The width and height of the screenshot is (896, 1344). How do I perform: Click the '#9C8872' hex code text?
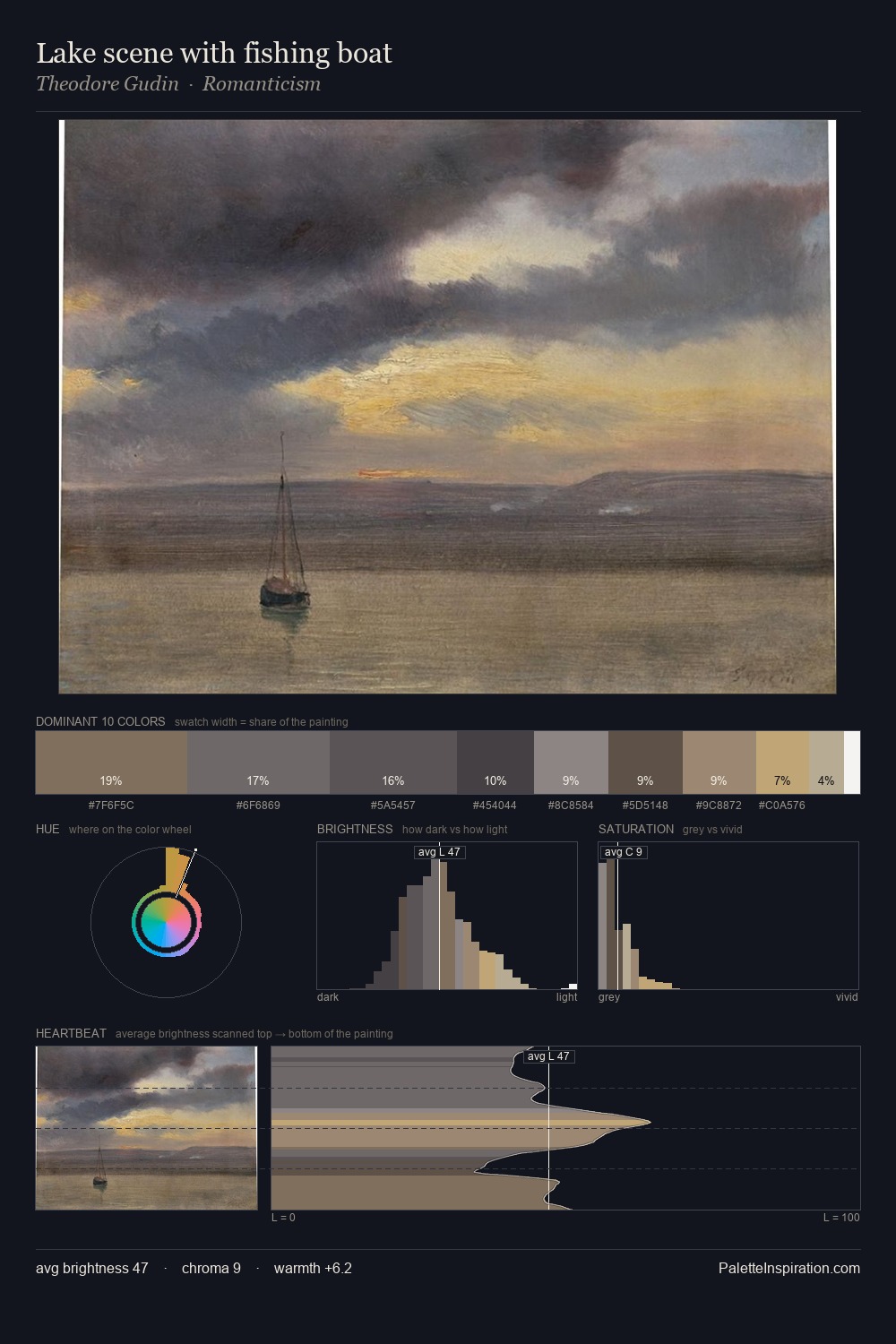pos(719,806)
